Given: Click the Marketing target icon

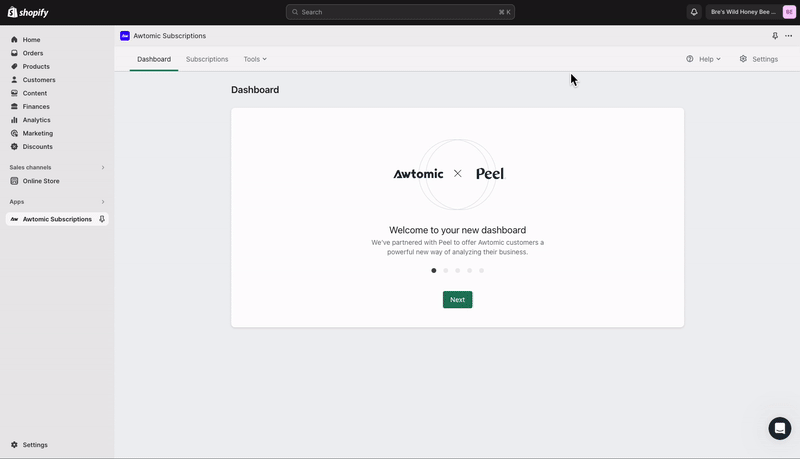Looking at the screenshot, I should 14,133.
